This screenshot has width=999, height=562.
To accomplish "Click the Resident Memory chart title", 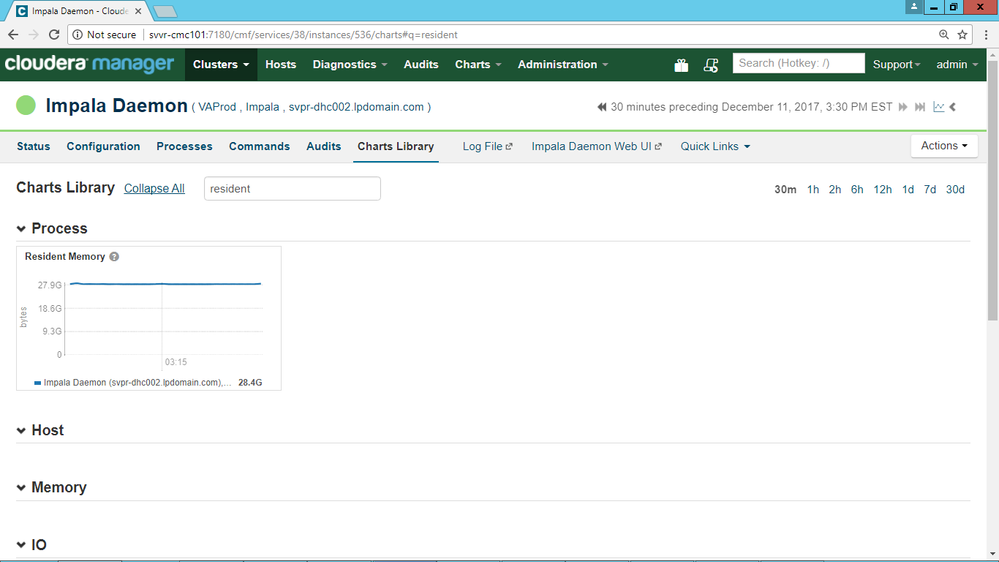I will 65,256.
